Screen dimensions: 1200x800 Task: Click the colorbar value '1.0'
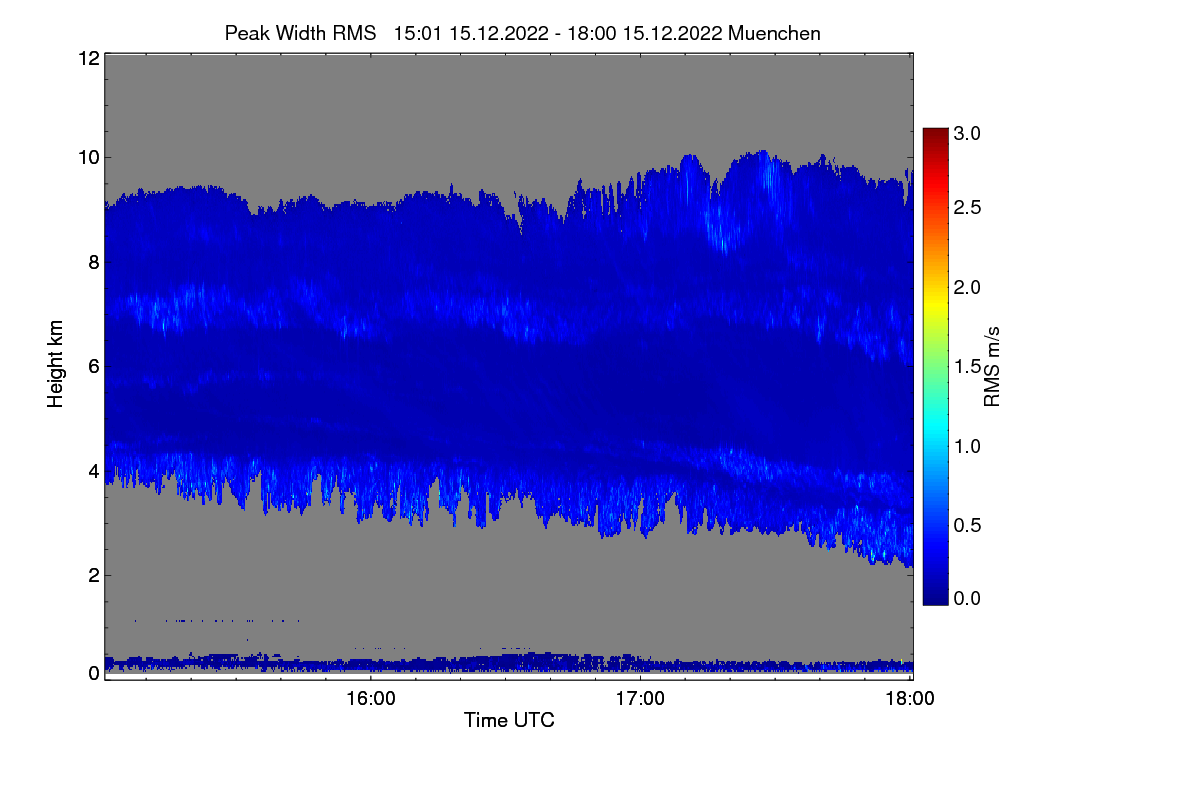[x=967, y=445]
